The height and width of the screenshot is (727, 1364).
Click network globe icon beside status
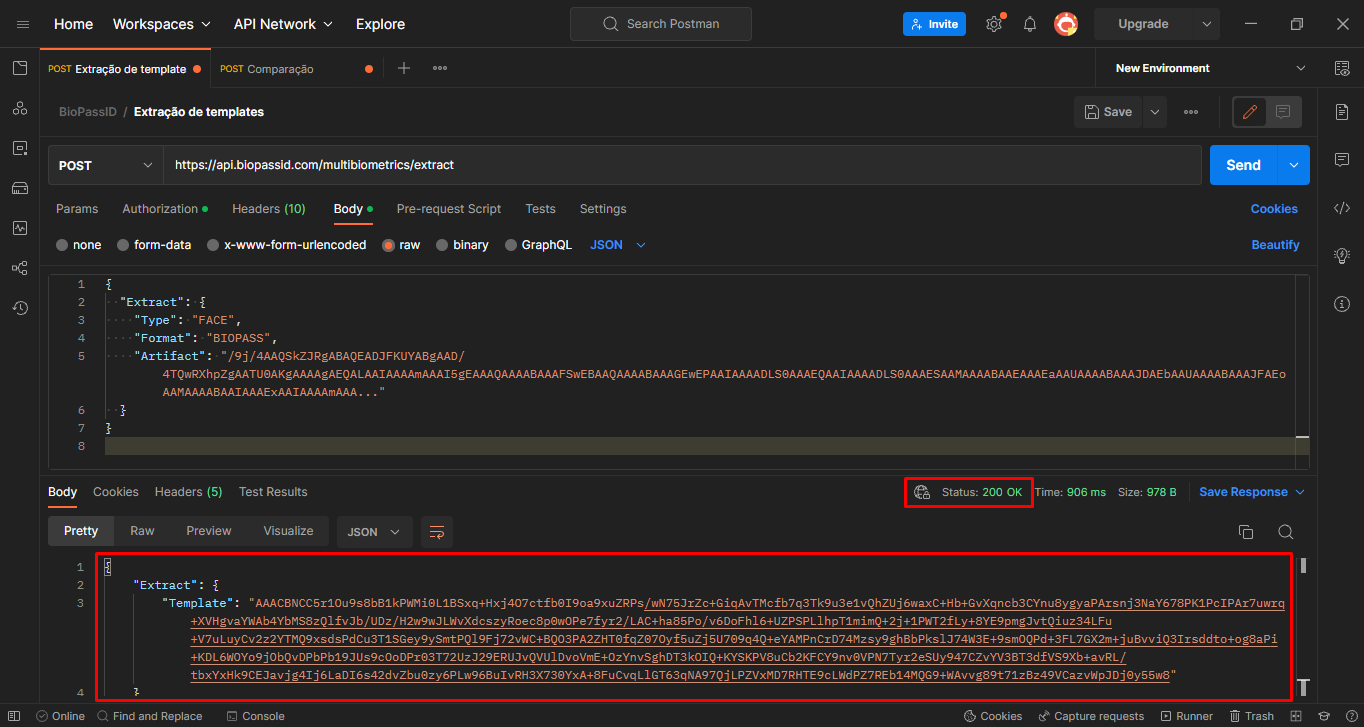coord(922,492)
